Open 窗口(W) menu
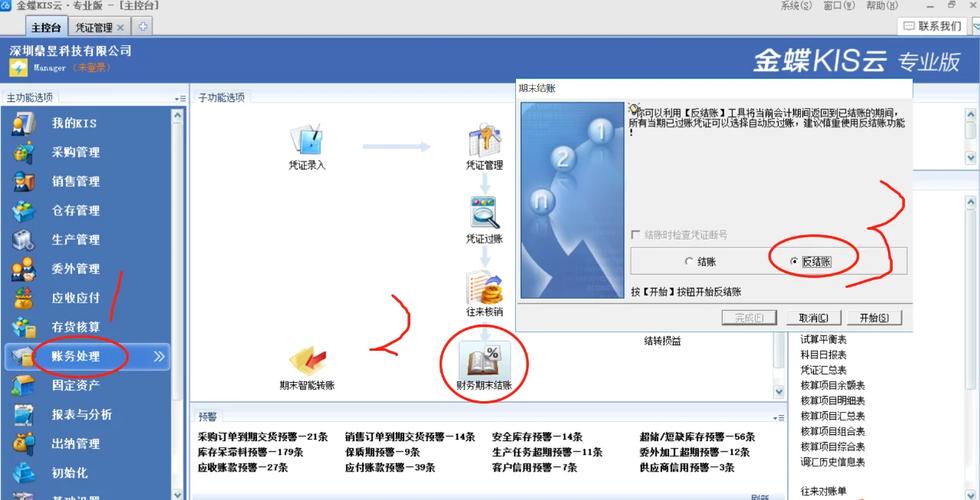 (x=839, y=6)
